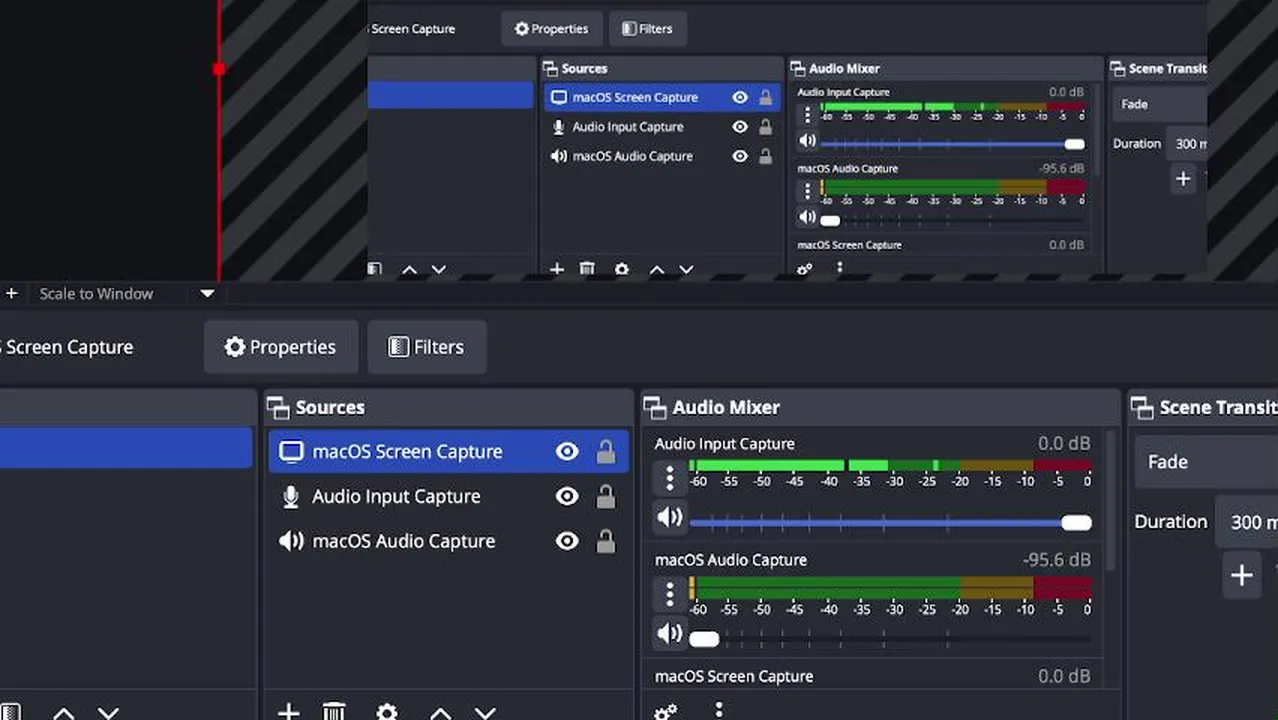Open source properties gear icon in Sources toolbar

(x=387, y=712)
